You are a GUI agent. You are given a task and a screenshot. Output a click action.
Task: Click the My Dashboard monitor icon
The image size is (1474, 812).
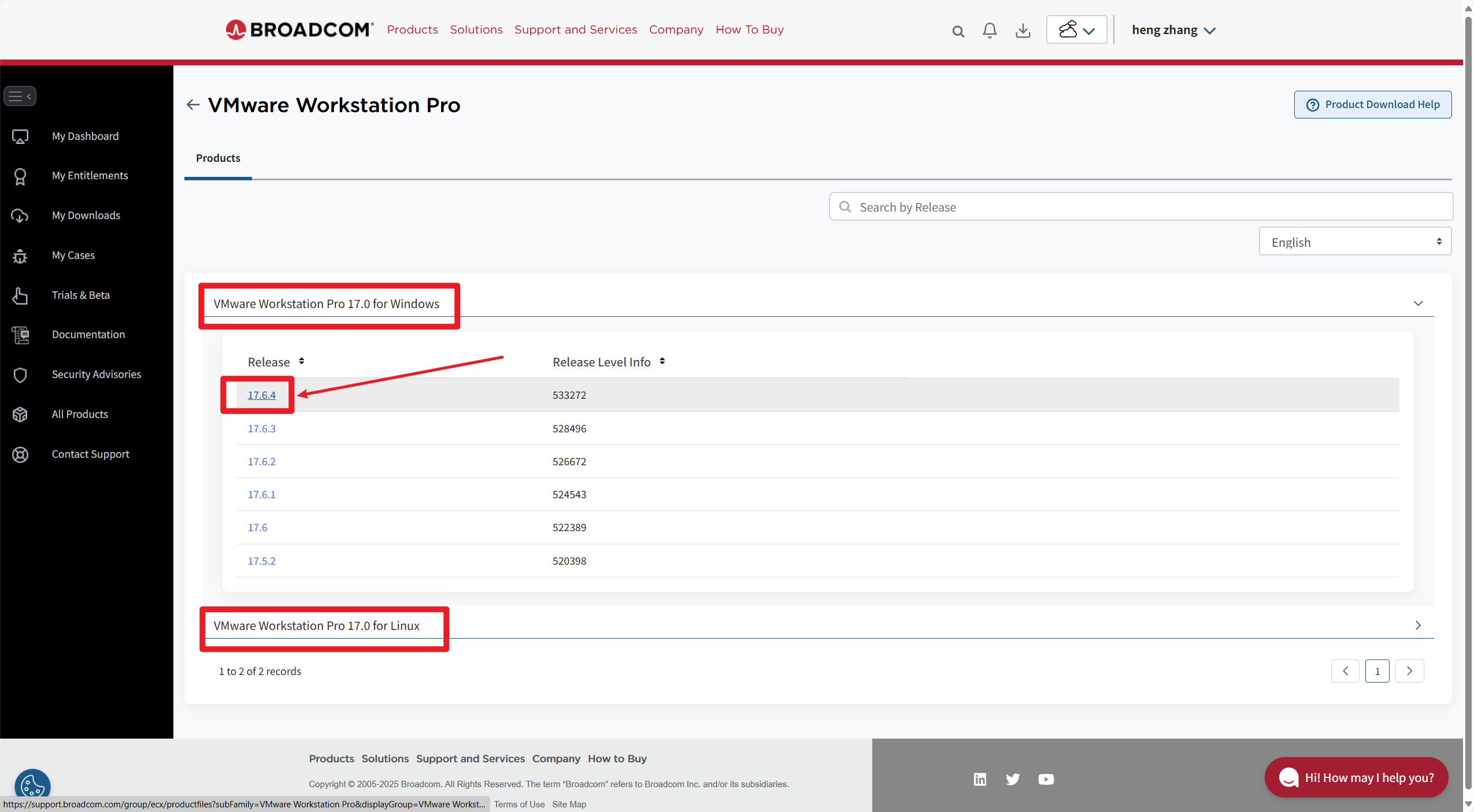point(20,136)
